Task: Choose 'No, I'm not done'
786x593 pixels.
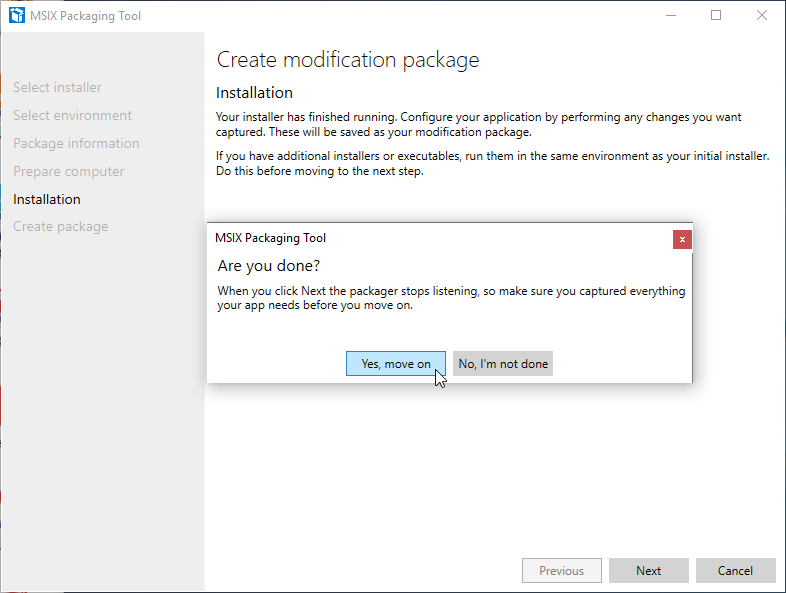Action: (x=503, y=364)
